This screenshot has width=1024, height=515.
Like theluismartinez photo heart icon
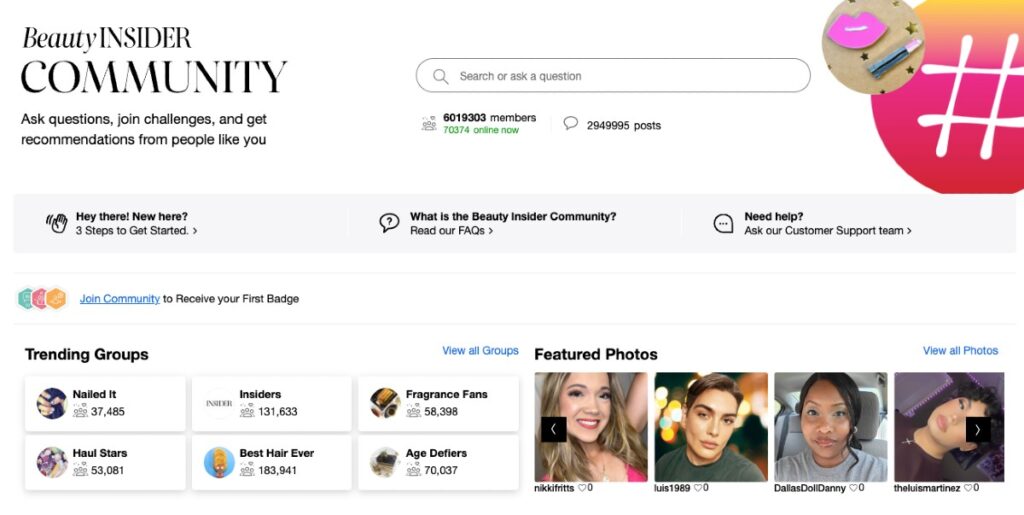click(x=968, y=488)
